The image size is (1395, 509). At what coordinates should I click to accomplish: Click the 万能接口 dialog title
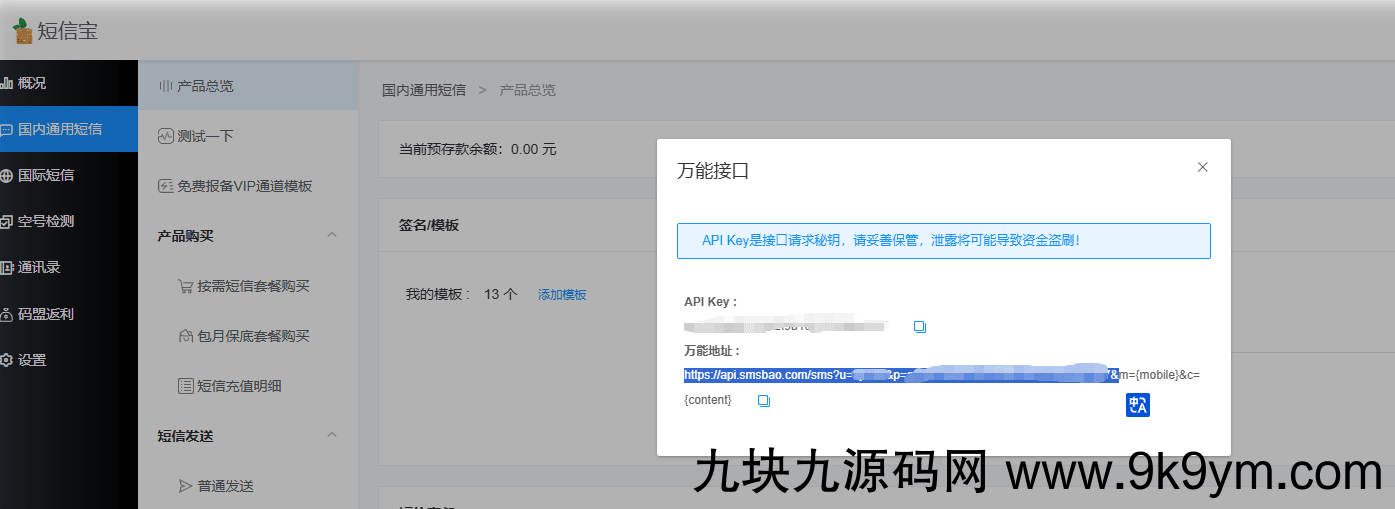pos(713,171)
